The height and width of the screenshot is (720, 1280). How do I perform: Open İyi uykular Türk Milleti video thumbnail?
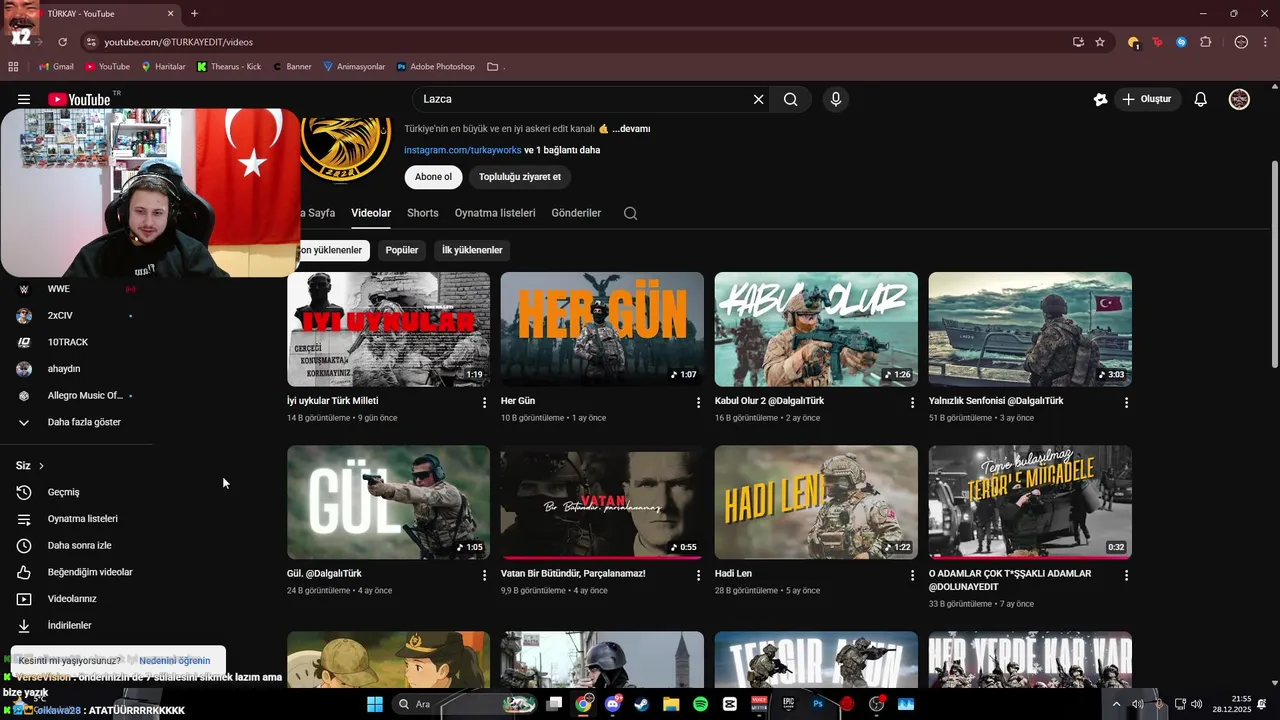point(388,329)
